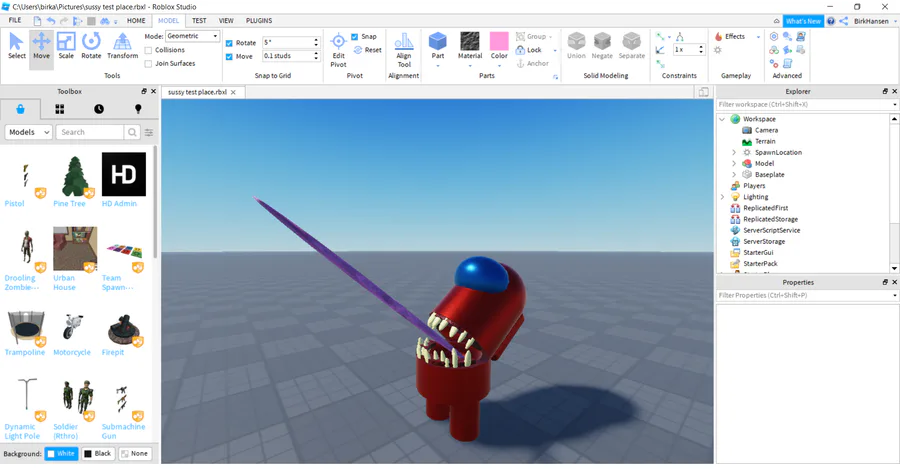Screen dimensions: 900x469
Task: Switch to the PLUGINS ribbon tab
Action: (x=259, y=20)
